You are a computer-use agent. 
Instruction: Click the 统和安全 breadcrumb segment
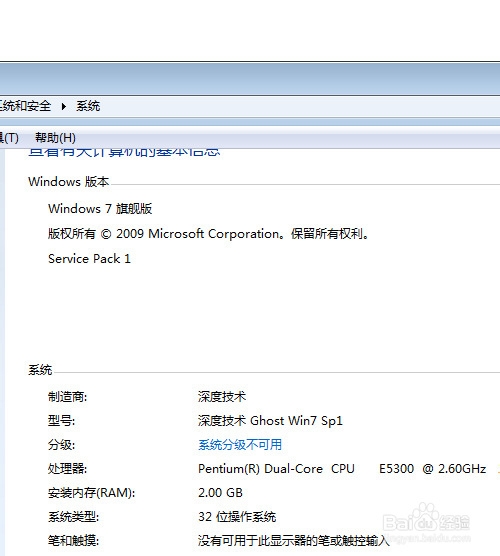click(25, 106)
